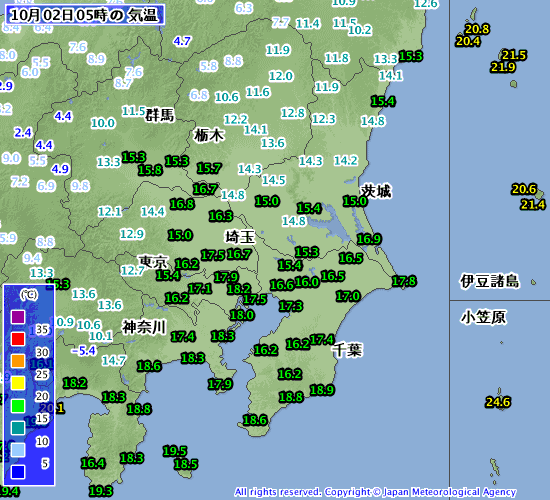Select the 21.5 island temperature reading
550x500 pixels.
(514, 55)
